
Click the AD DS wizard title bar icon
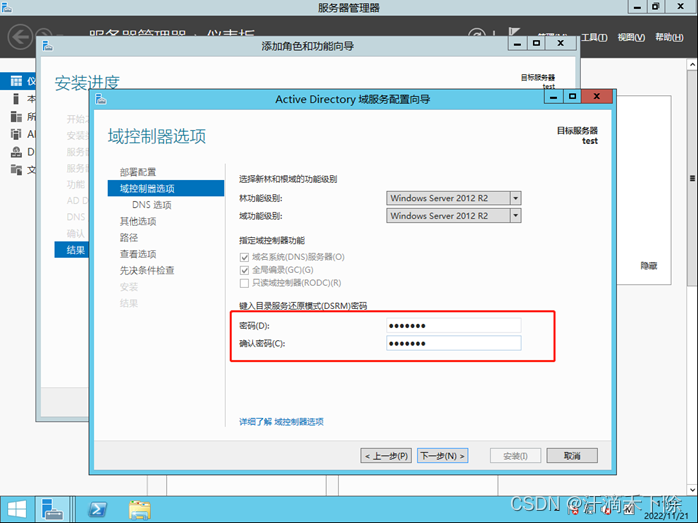[x=101, y=99]
